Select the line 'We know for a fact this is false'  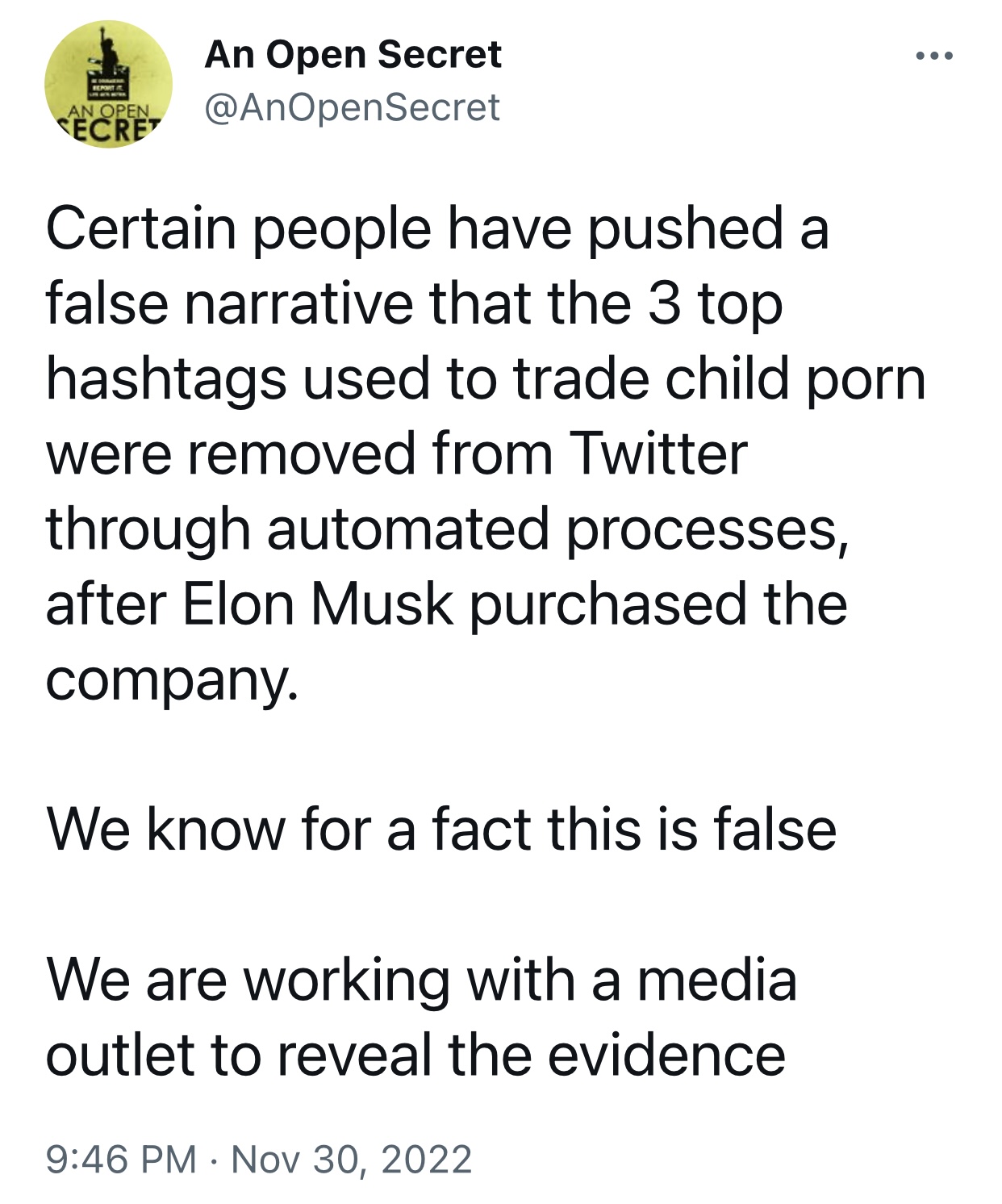click(441, 830)
